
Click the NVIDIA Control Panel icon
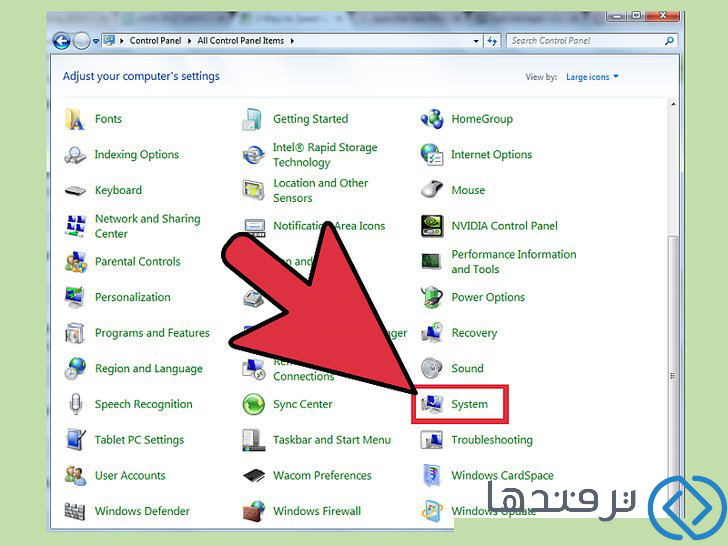click(x=432, y=226)
